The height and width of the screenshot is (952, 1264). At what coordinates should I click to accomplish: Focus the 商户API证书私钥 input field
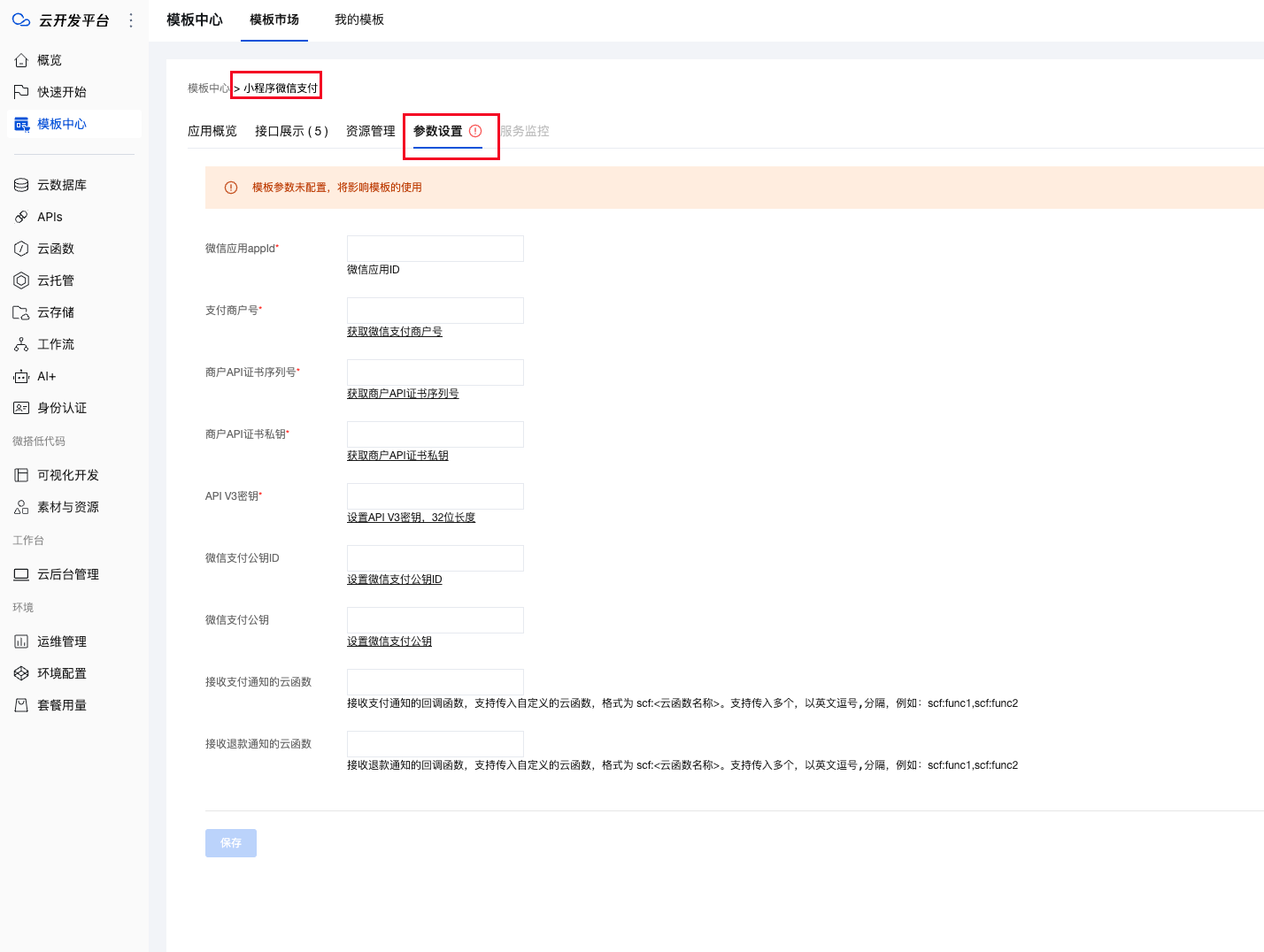tap(435, 434)
